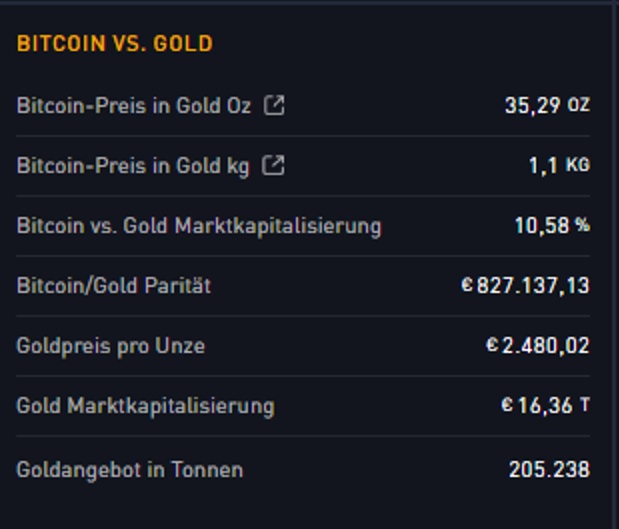Select the 35,29 OZ value
The width and height of the screenshot is (619, 529).
tap(546, 105)
